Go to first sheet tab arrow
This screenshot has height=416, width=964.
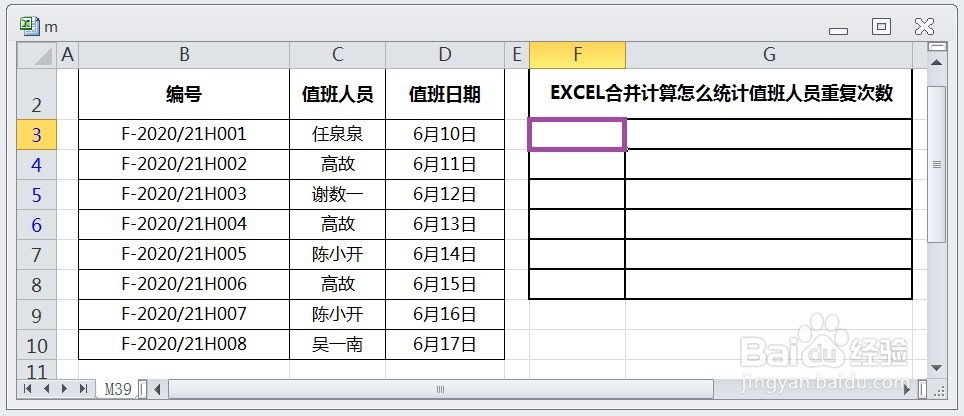(27, 388)
